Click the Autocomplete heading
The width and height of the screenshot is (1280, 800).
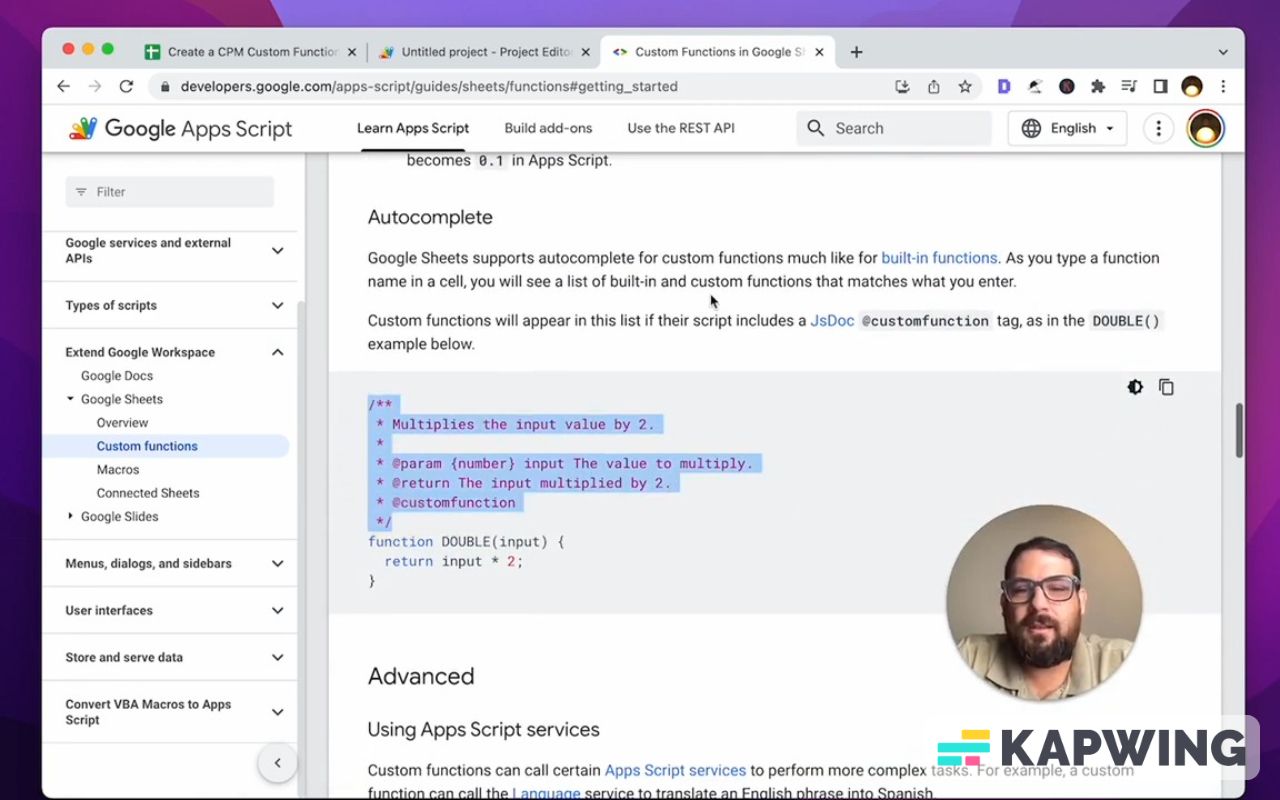pos(430,217)
